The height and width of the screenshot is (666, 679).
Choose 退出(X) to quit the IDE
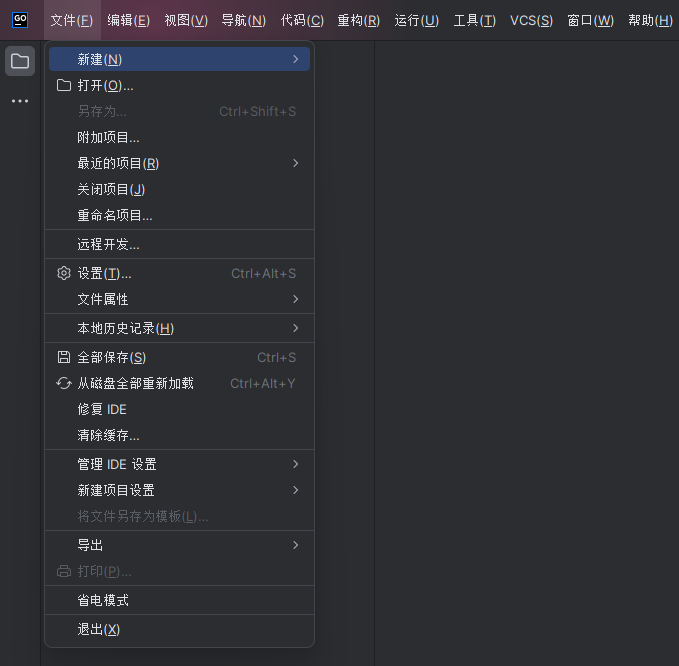tap(179, 629)
